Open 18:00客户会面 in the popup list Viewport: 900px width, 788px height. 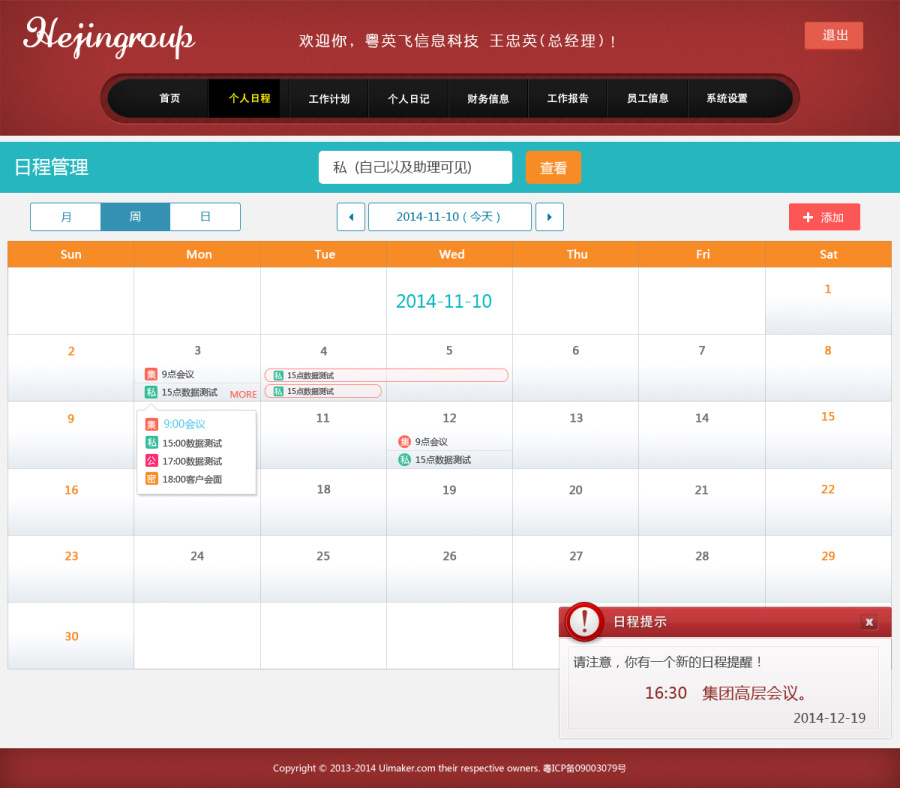pyautogui.click(x=192, y=480)
